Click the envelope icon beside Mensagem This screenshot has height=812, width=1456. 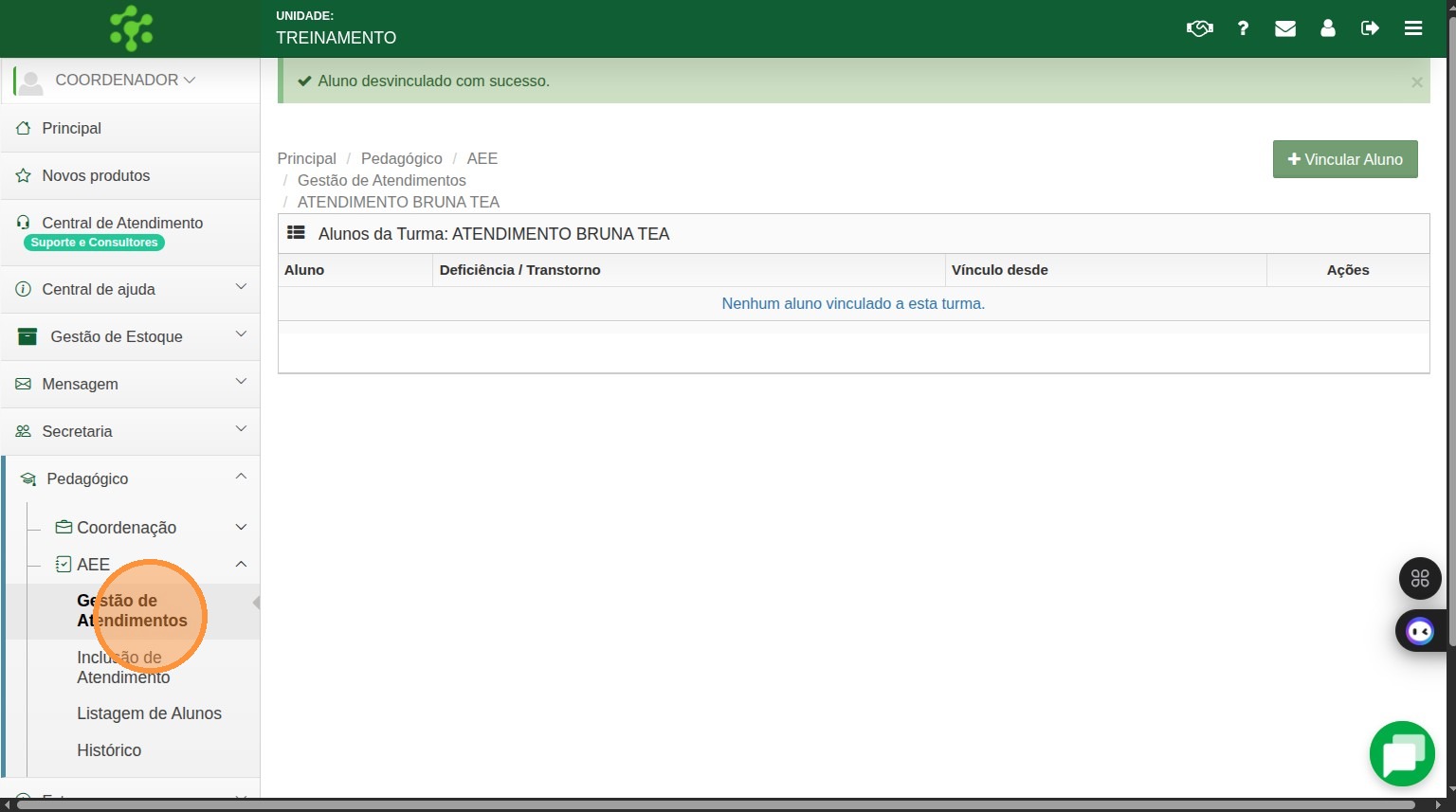[24, 384]
